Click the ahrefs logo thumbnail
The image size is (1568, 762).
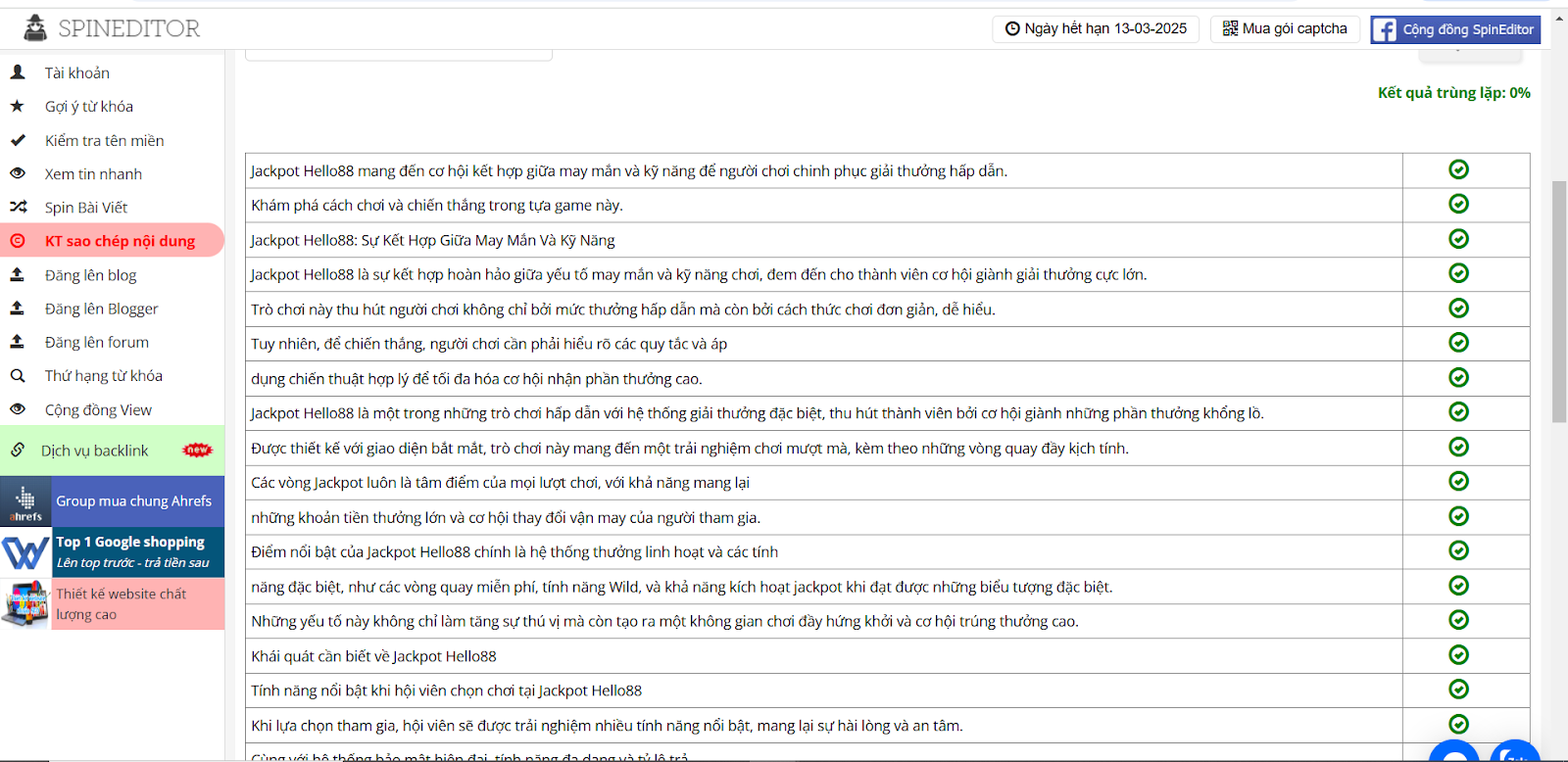[x=25, y=501]
